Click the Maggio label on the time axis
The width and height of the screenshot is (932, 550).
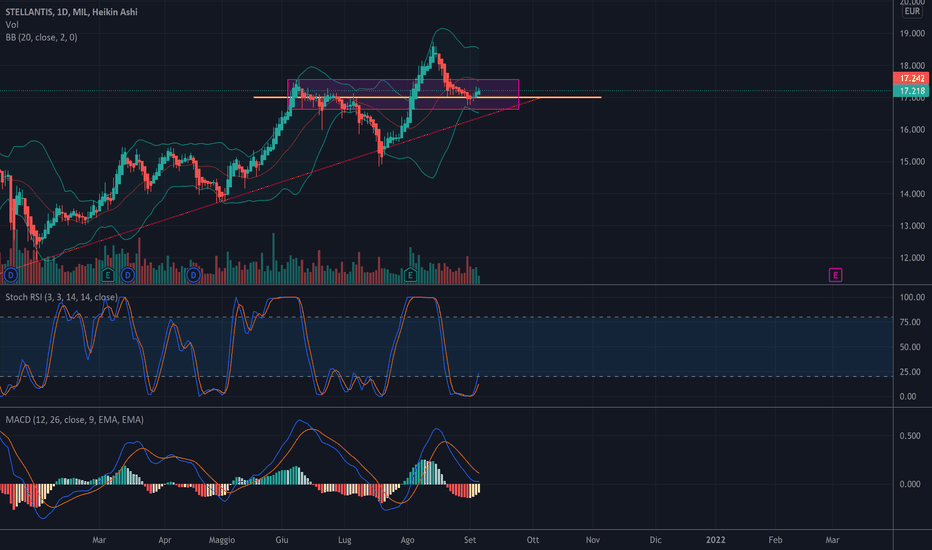pyautogui.click(x=222, y=540)
